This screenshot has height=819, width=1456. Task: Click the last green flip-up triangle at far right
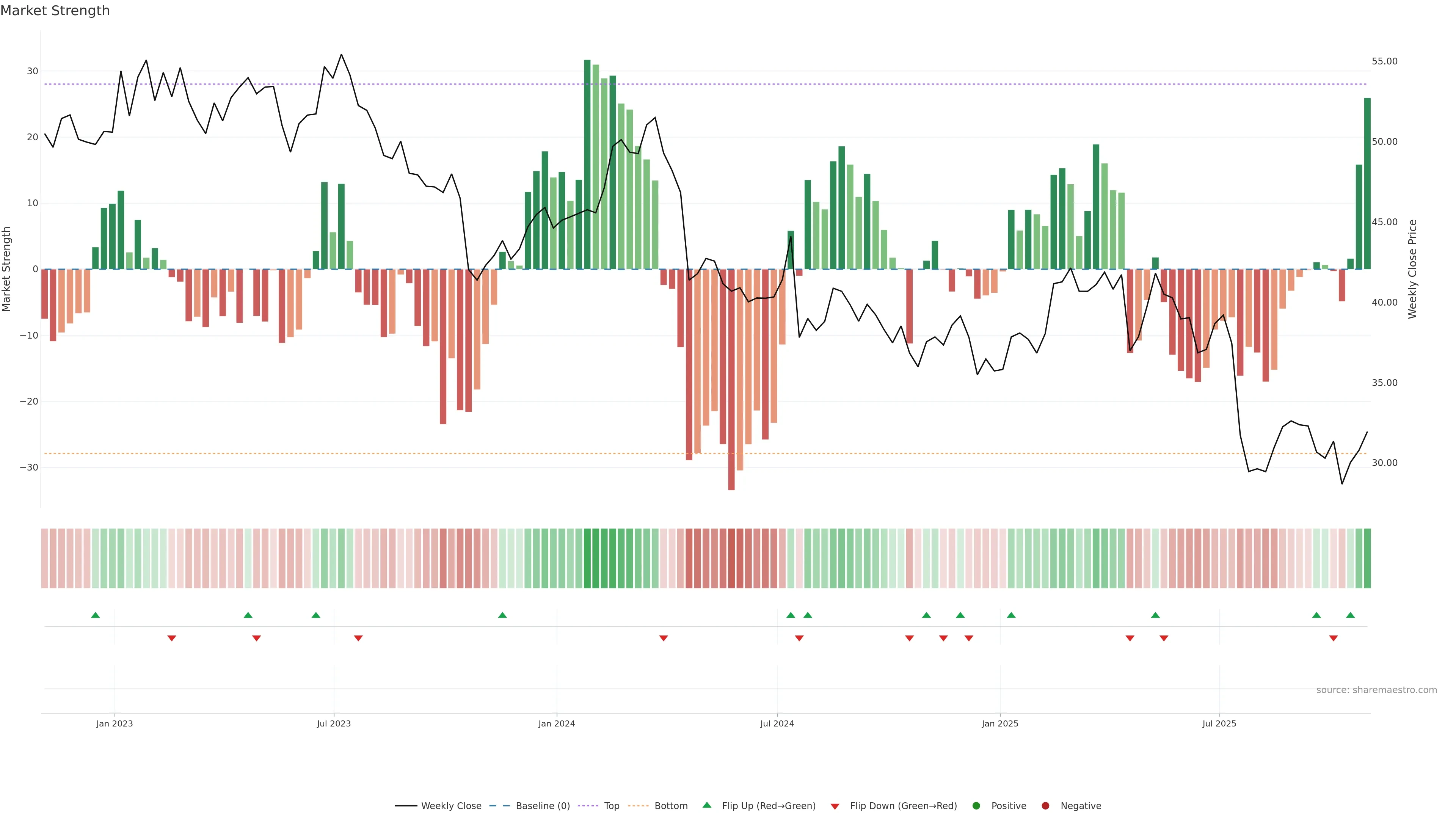(x=1350, y=615)
